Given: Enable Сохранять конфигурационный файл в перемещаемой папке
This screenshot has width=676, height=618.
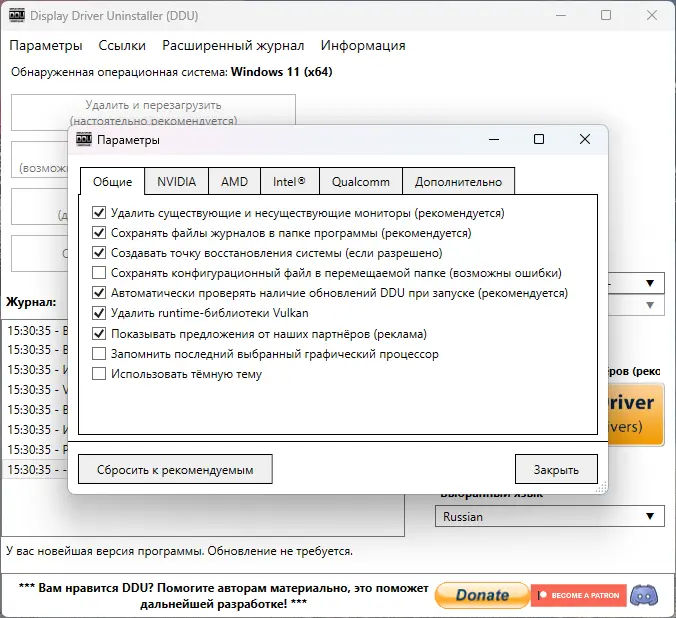Looking at the screenshot, I should tap(99, 273).
